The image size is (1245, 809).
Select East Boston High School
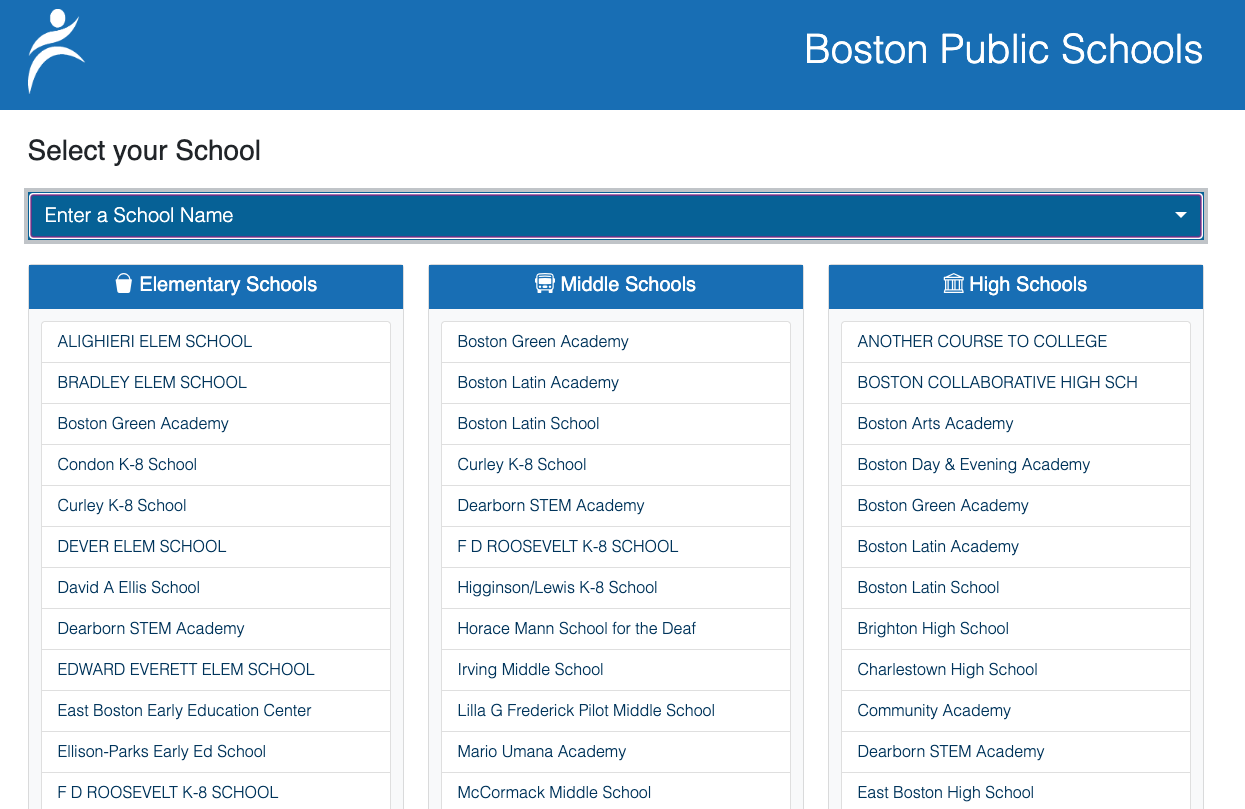(x=1016, y=791)
